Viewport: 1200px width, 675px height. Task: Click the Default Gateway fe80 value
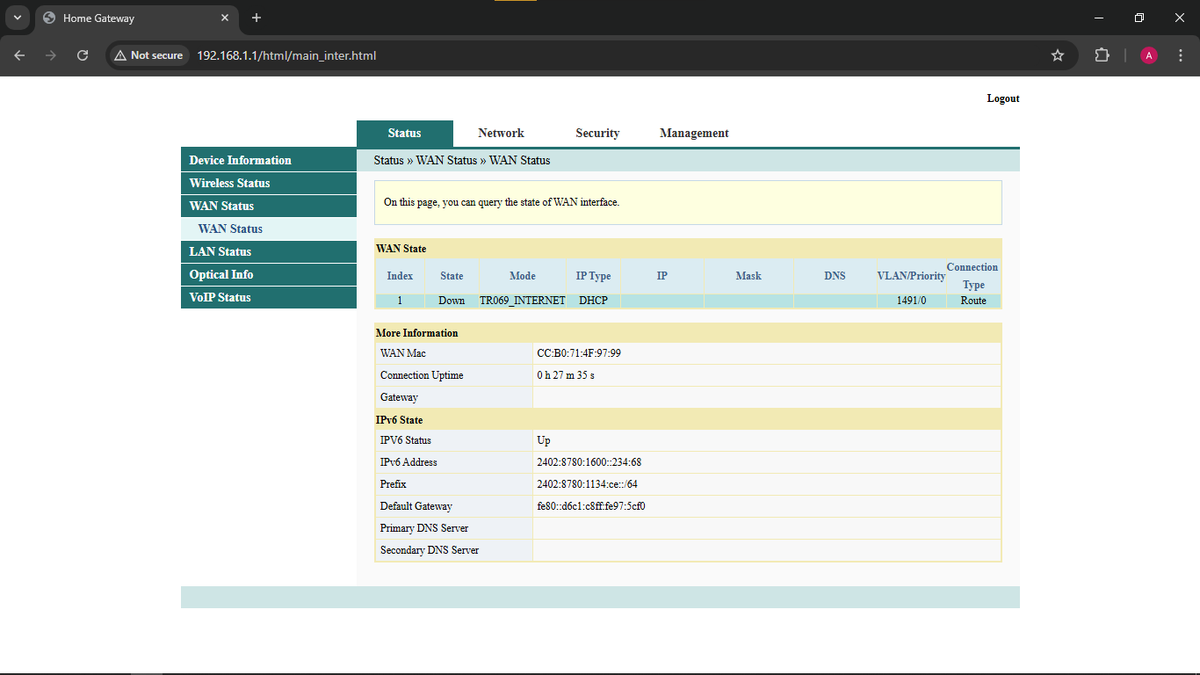click(591, 506)
